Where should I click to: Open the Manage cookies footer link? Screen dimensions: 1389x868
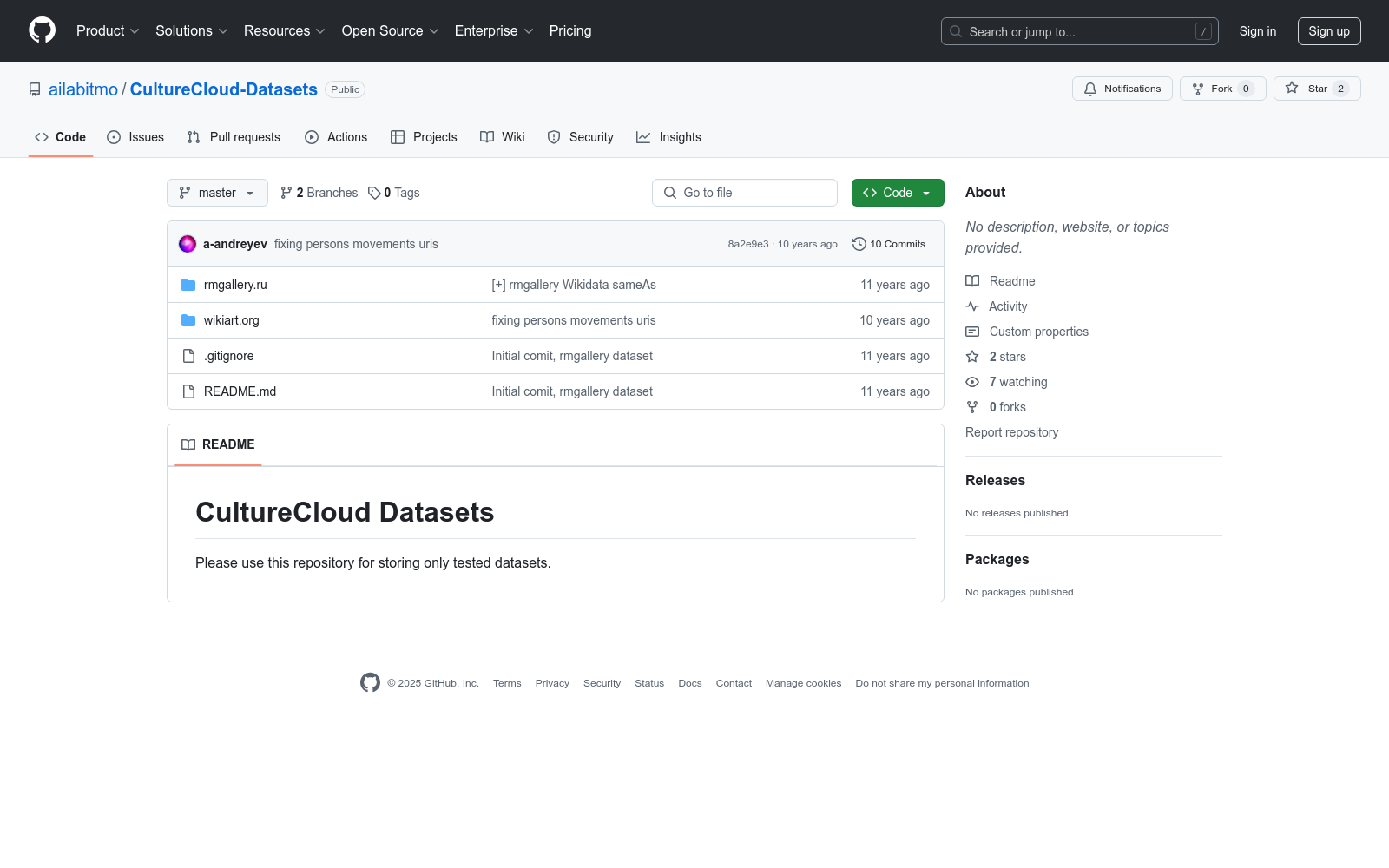point(804,683)
